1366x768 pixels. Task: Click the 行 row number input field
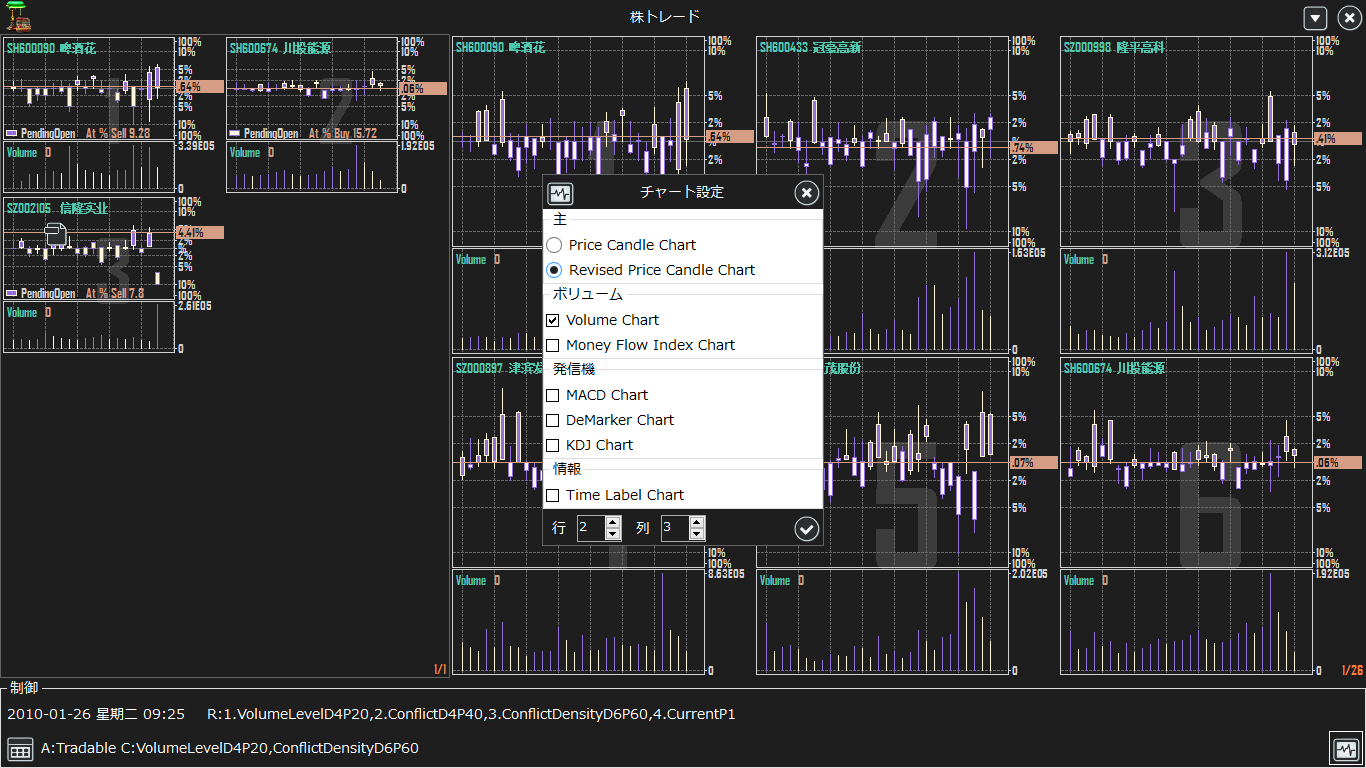tap(591, 528)
